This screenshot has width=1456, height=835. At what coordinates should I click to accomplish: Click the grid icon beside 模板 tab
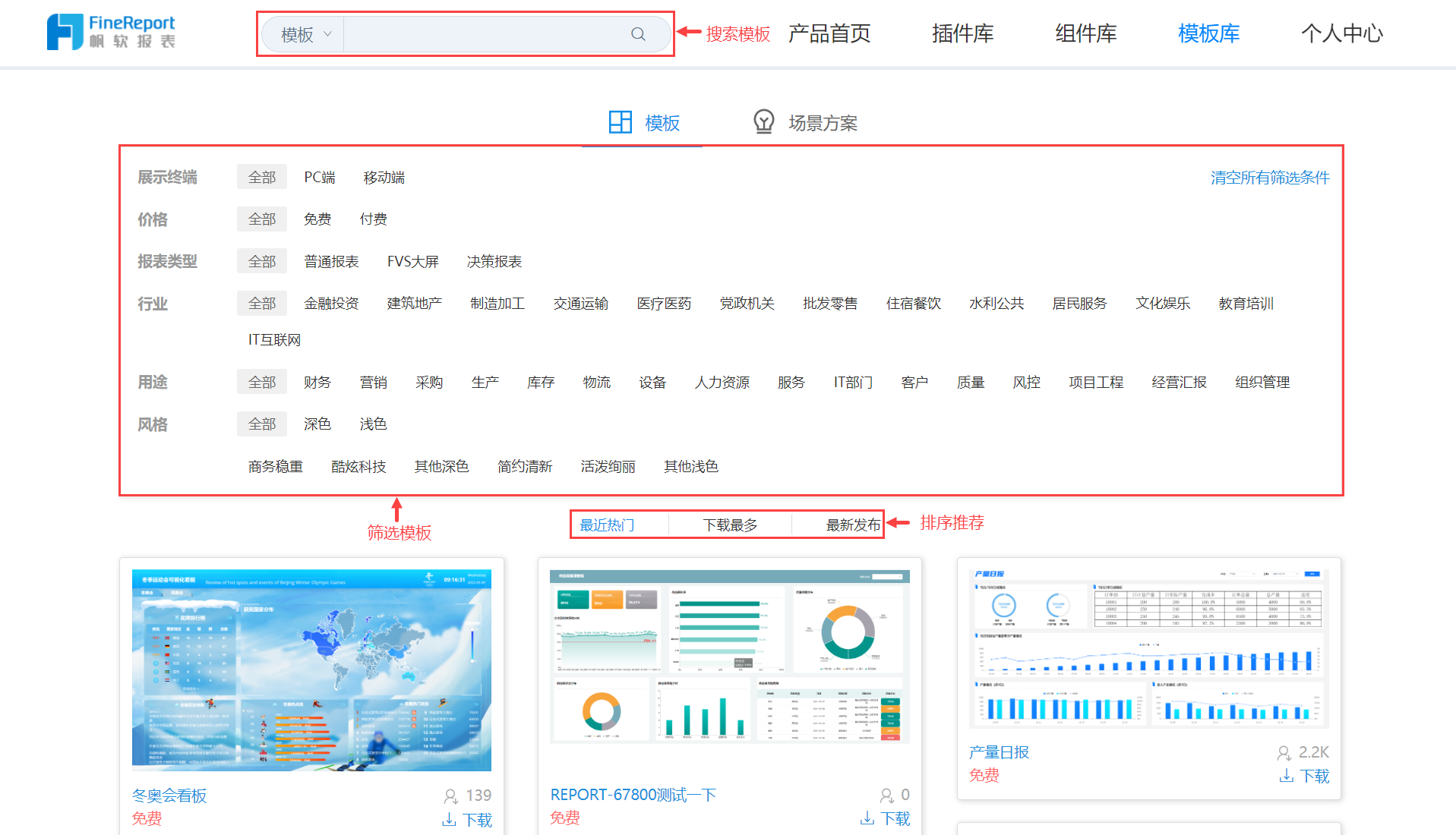pyautogui.click(x=621, y=121)
